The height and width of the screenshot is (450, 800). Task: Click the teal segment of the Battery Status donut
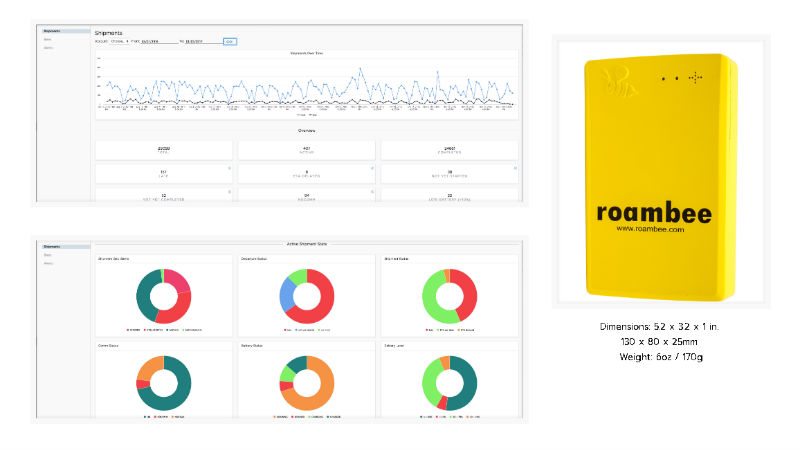[298, 363]
